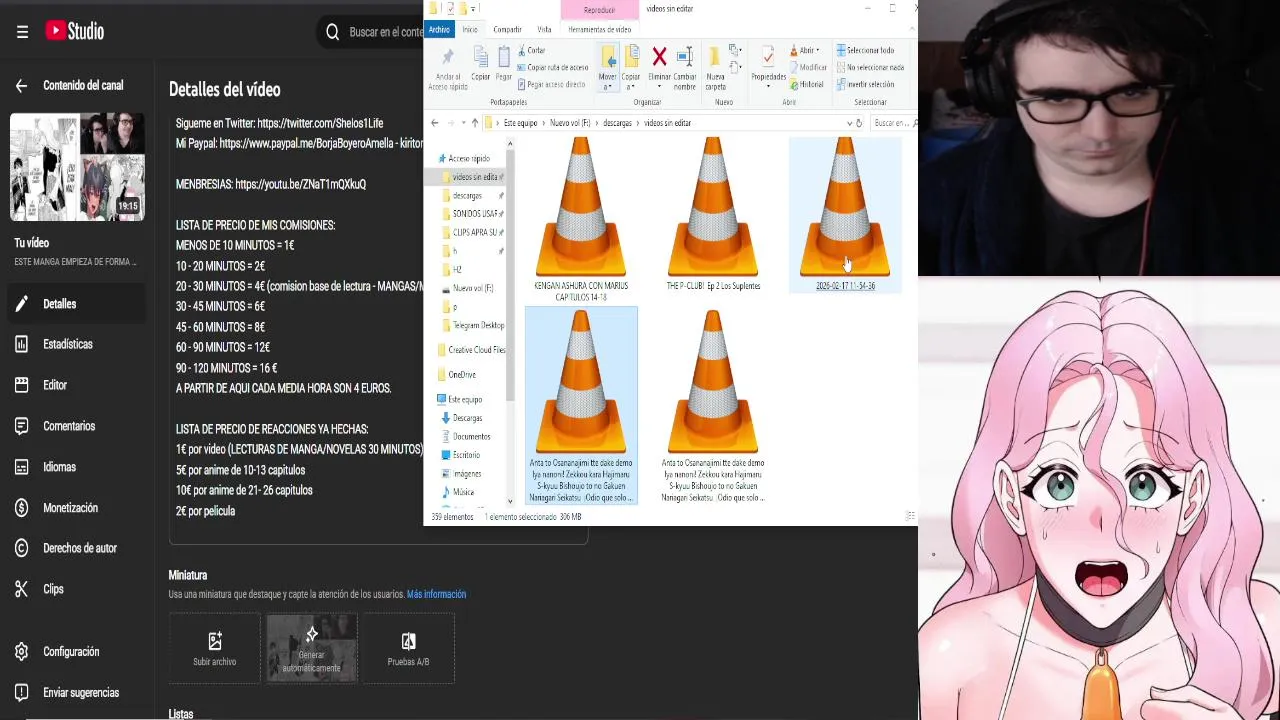Open the Herramientas de vídeo ribbon tab
This screenshot has width=1280, height=720.
(x=599, y=30)
